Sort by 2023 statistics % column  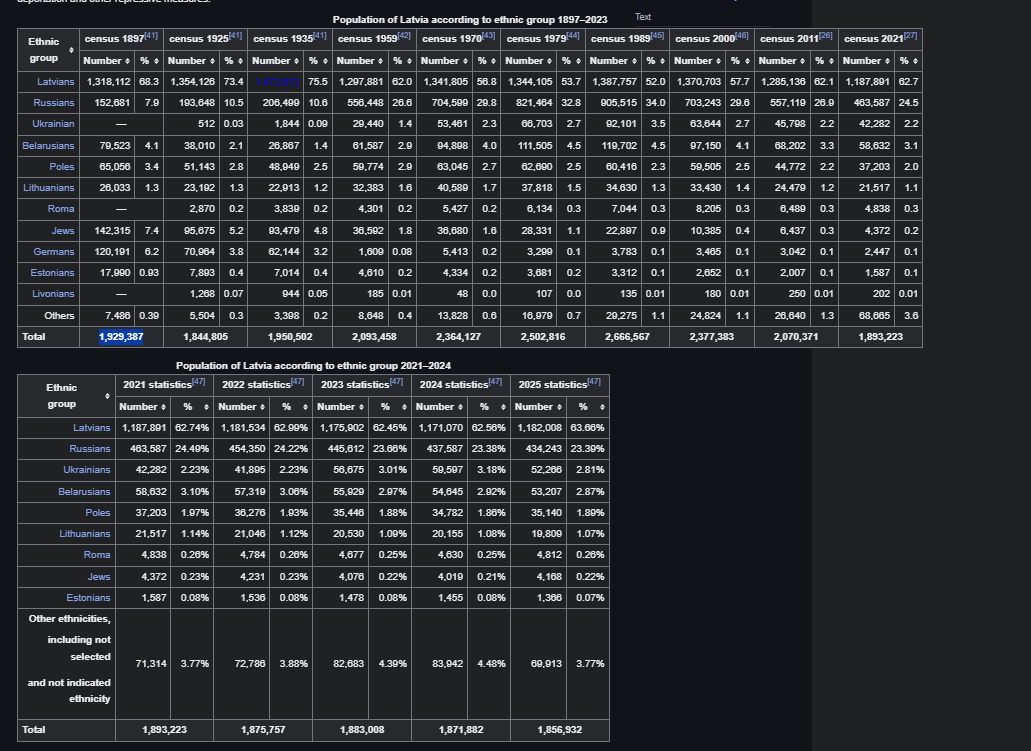pos(390,406)
